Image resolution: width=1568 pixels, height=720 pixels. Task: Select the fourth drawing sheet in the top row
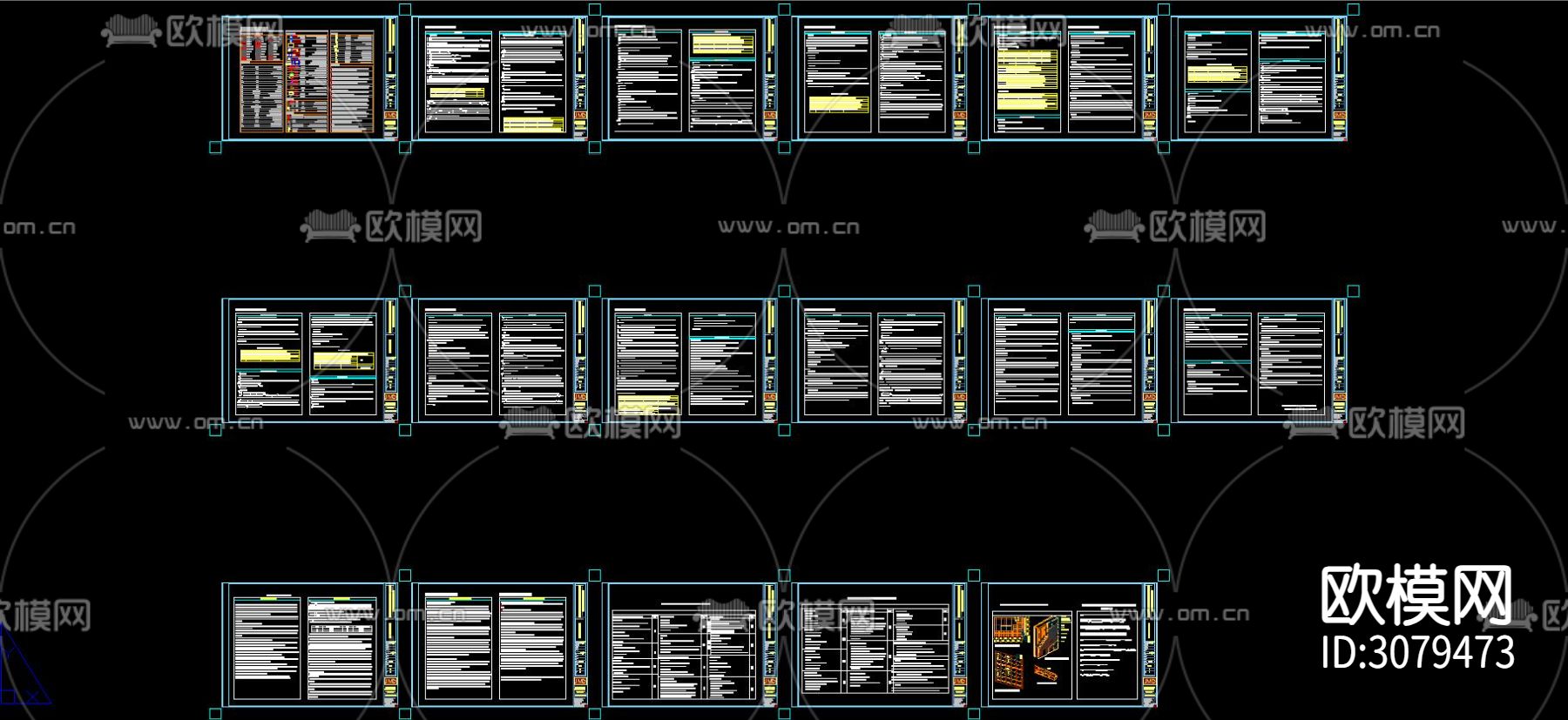click(880, 78)
